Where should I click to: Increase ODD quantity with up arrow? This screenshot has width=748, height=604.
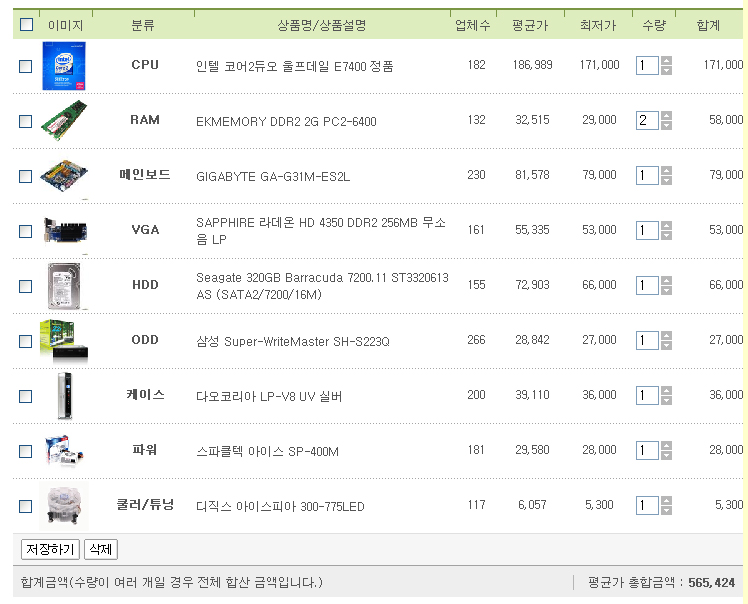(666, 336)
